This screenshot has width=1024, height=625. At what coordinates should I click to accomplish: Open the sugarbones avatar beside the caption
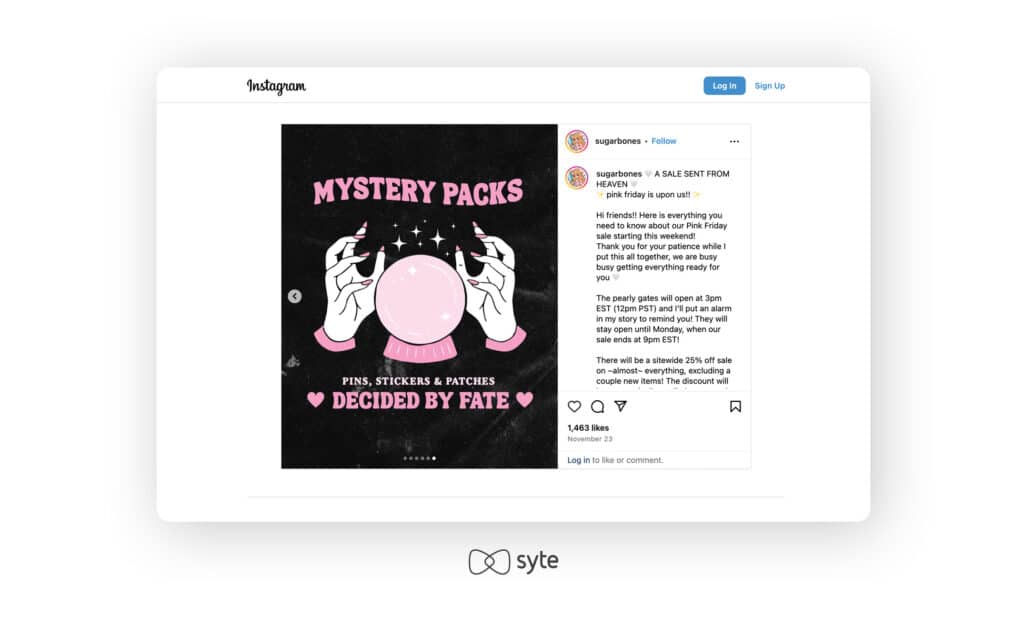577,178
